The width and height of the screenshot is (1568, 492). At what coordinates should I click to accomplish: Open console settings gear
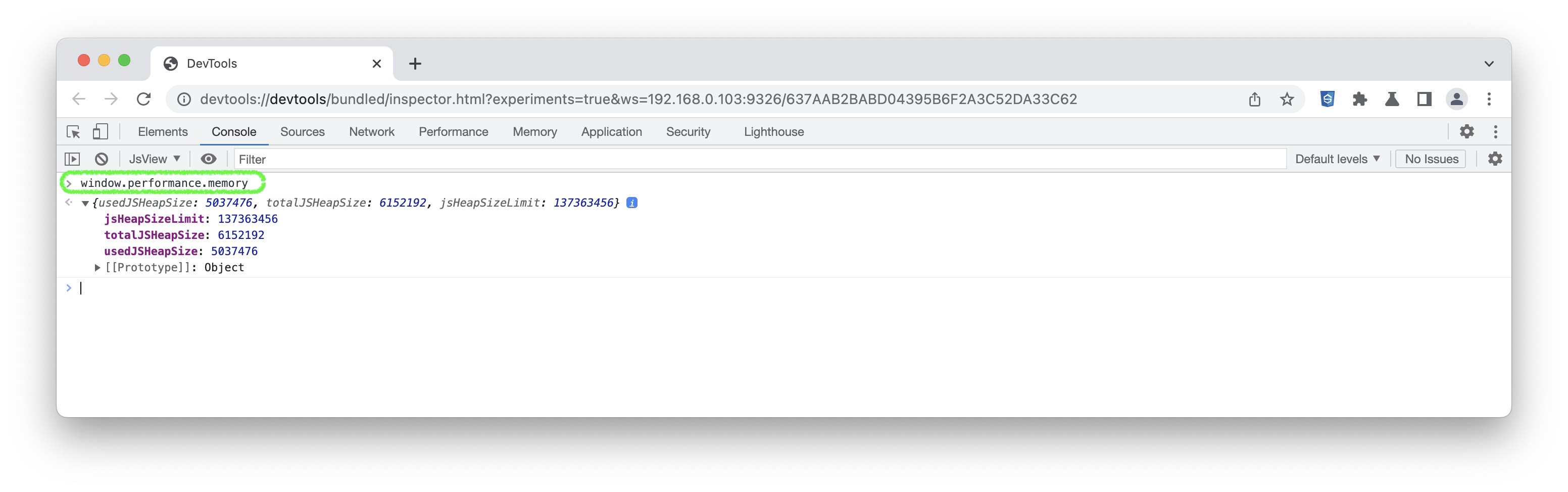pos(1495,160)
